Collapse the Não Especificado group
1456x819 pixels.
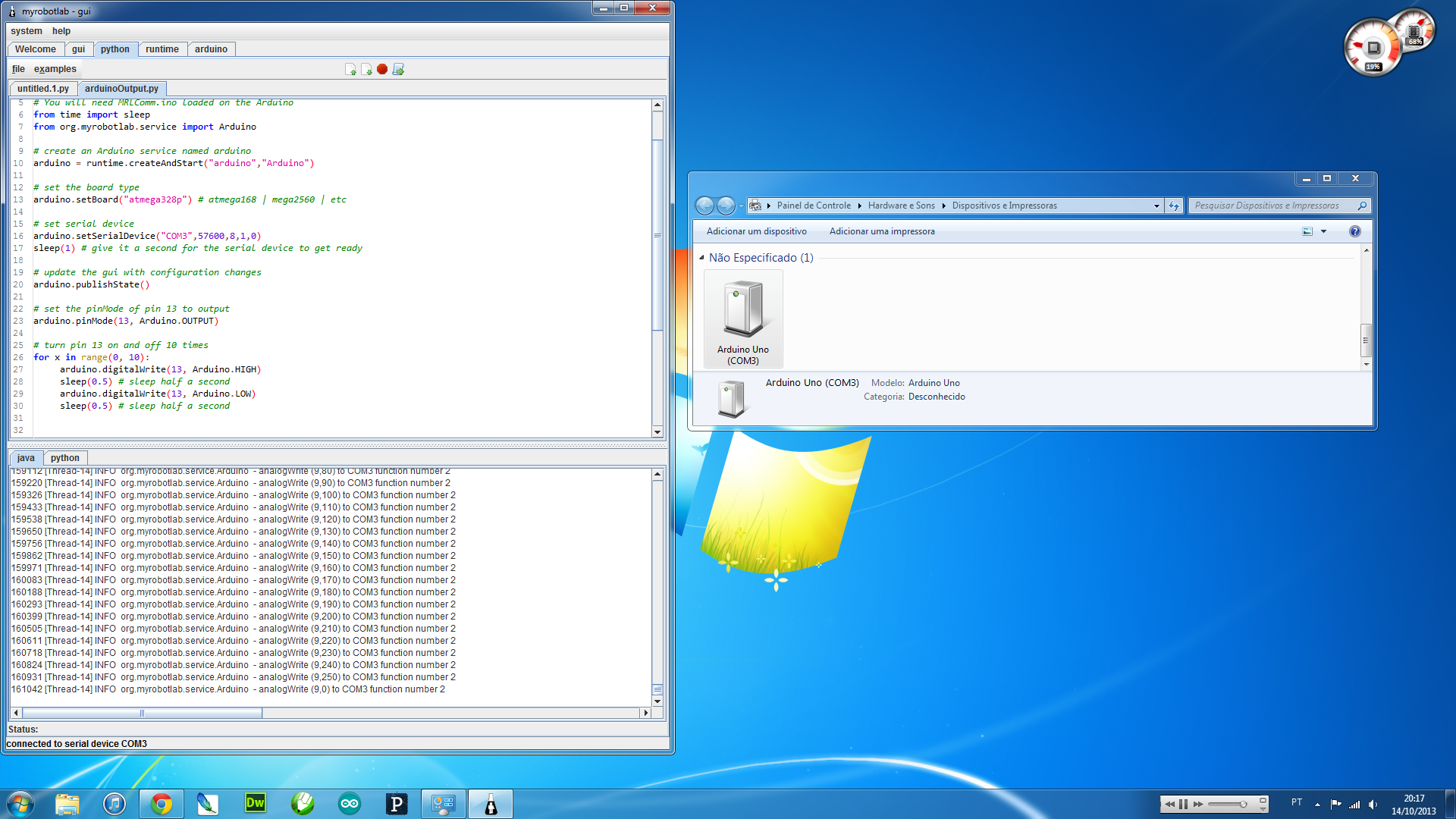(701, 258)
